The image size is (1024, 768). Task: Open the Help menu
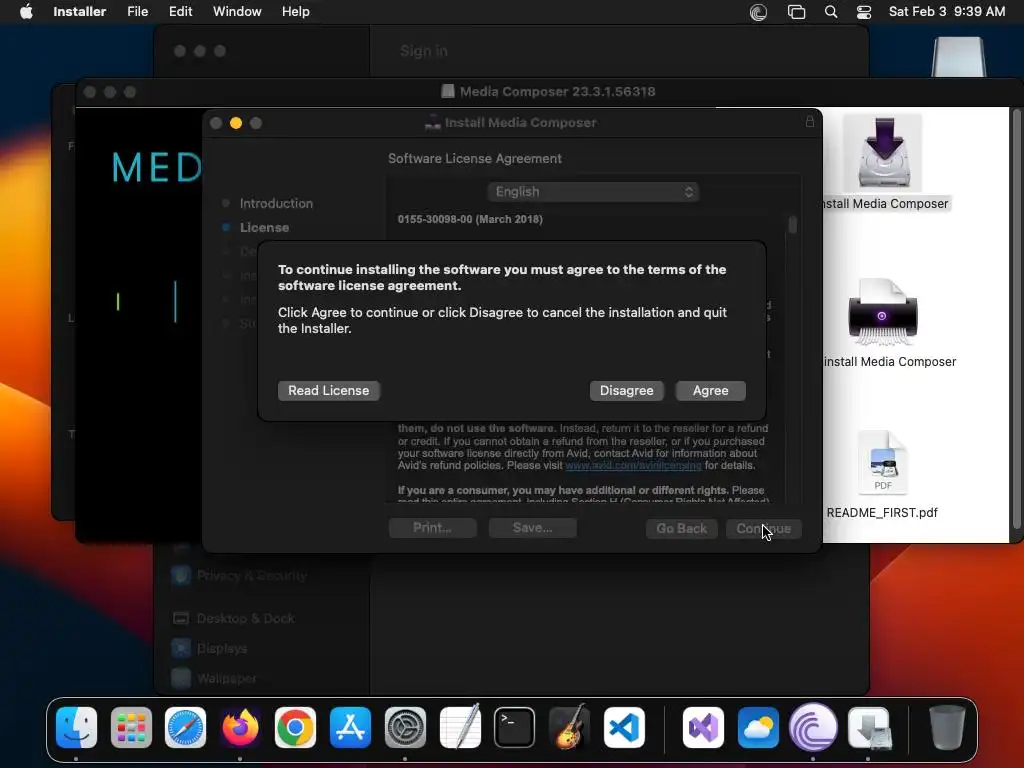pos(295,12)
